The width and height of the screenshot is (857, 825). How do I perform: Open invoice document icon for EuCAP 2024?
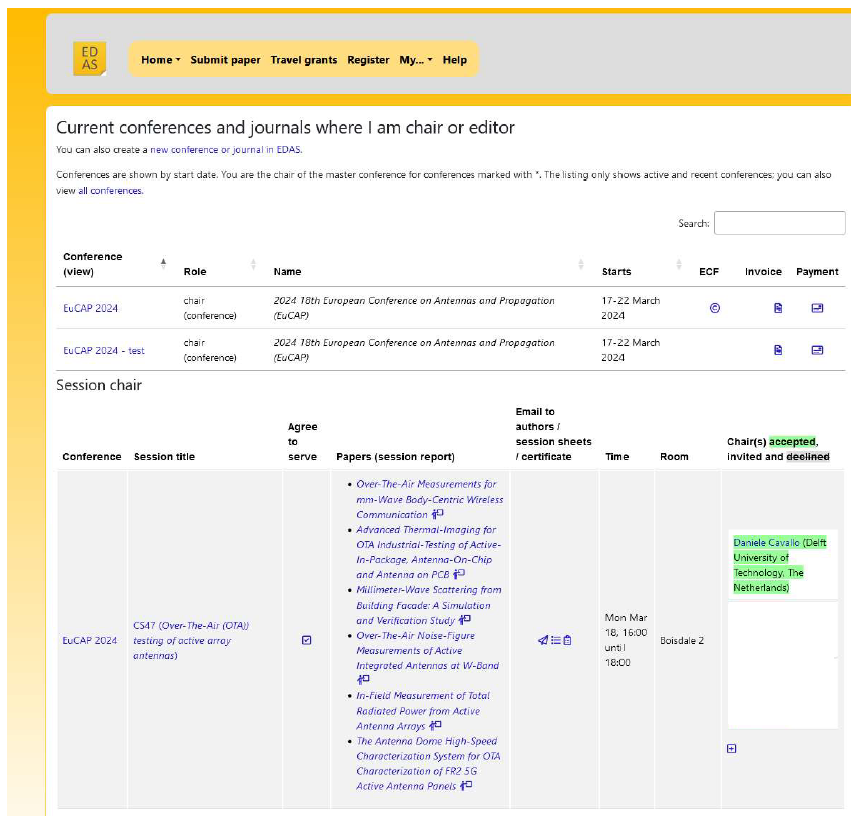tap(778, 308)
